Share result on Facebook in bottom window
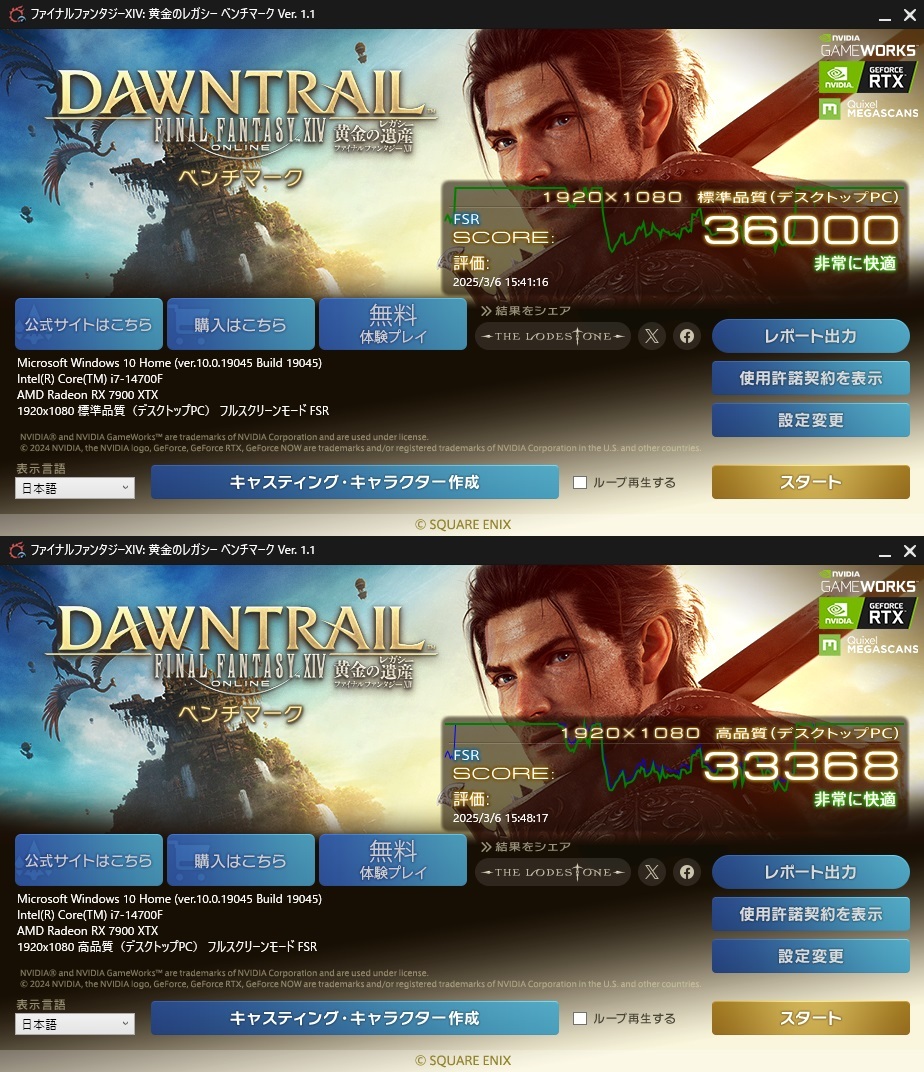Screen dimensions: 924x1072 687,872
